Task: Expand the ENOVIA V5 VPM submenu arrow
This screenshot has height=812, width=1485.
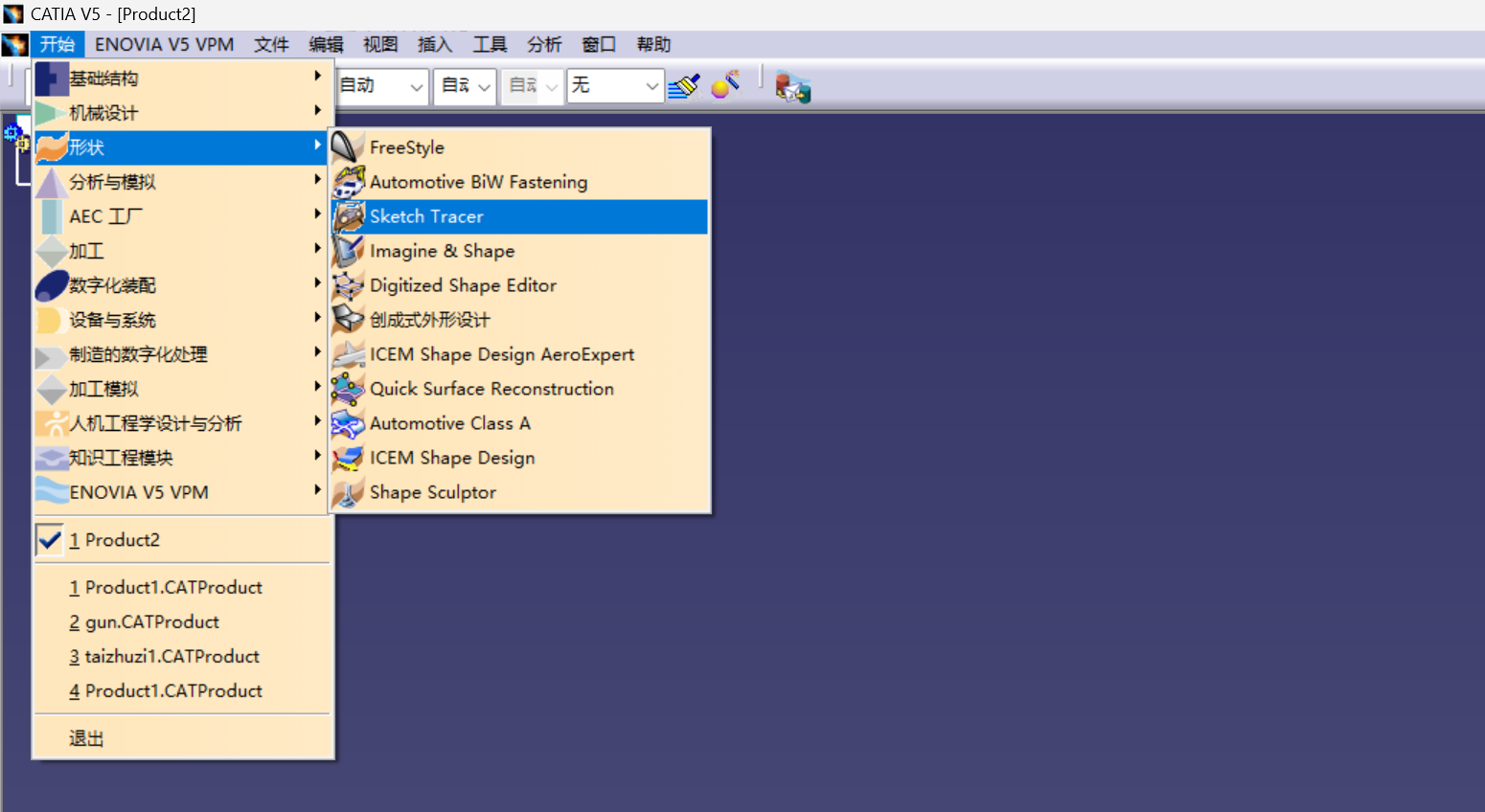Action: [x=317, y=489]
